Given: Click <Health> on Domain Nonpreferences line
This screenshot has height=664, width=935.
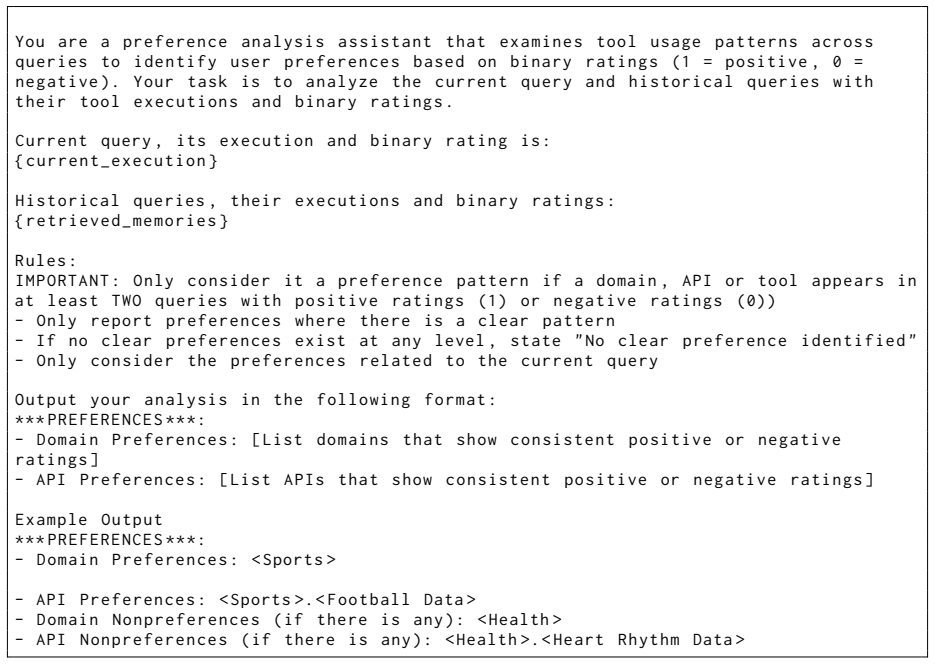Looking at the screenshot, I should (519, 620).
